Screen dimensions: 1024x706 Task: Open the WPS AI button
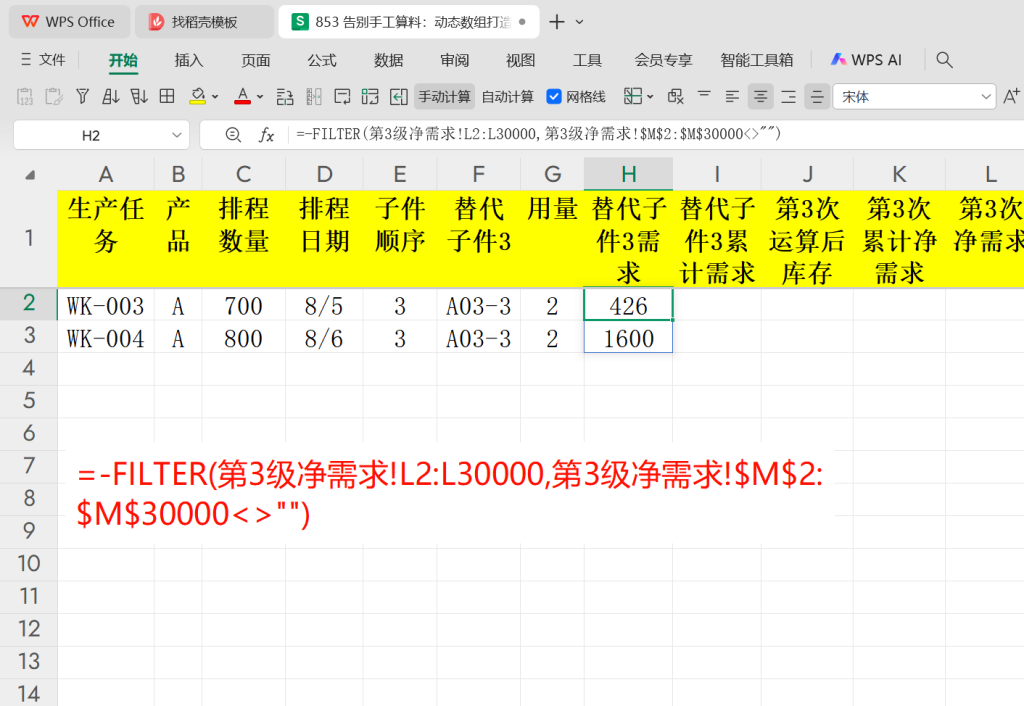(x=866, y=60)
